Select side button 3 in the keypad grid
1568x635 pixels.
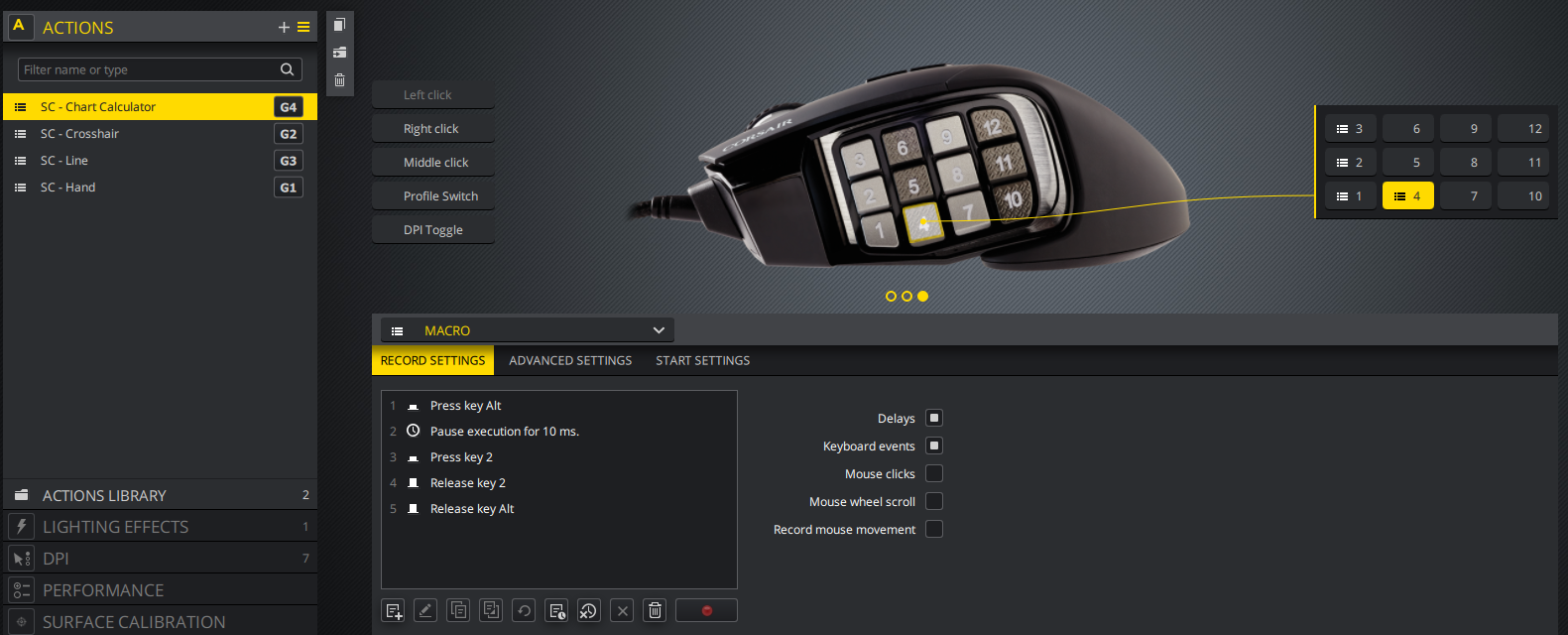click(1351, 129)
